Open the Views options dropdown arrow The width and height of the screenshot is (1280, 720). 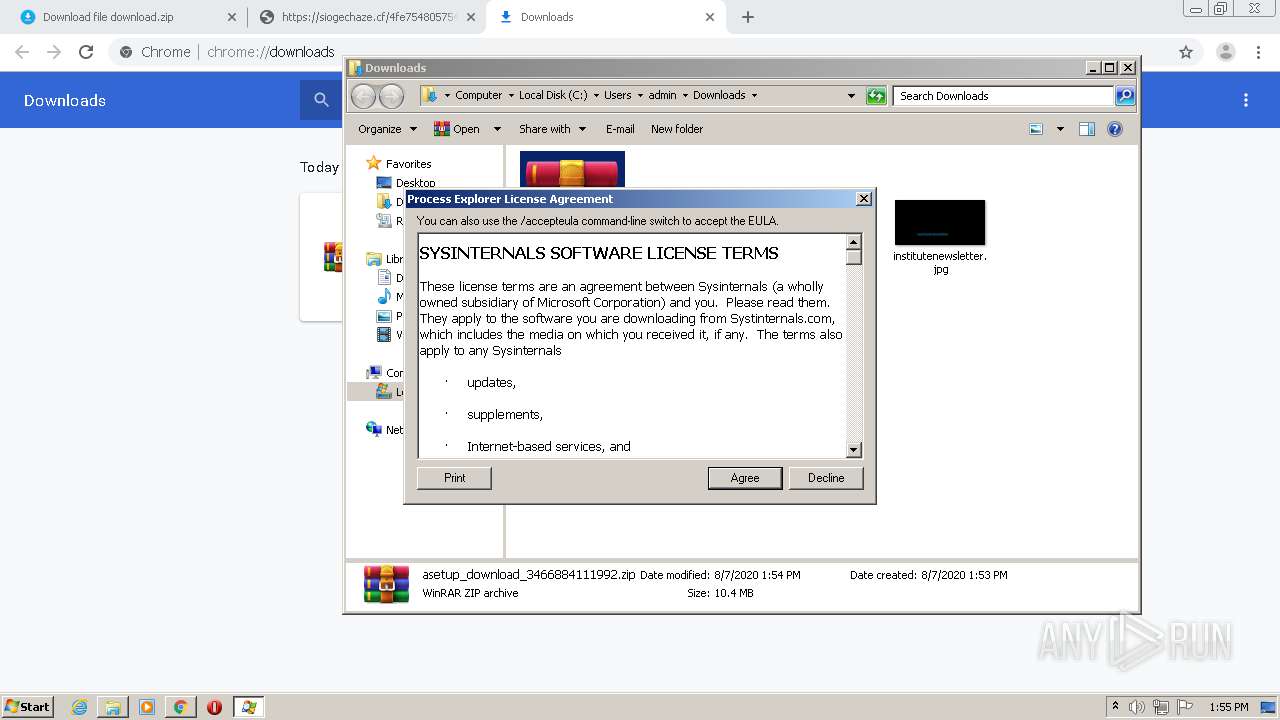1060,129
